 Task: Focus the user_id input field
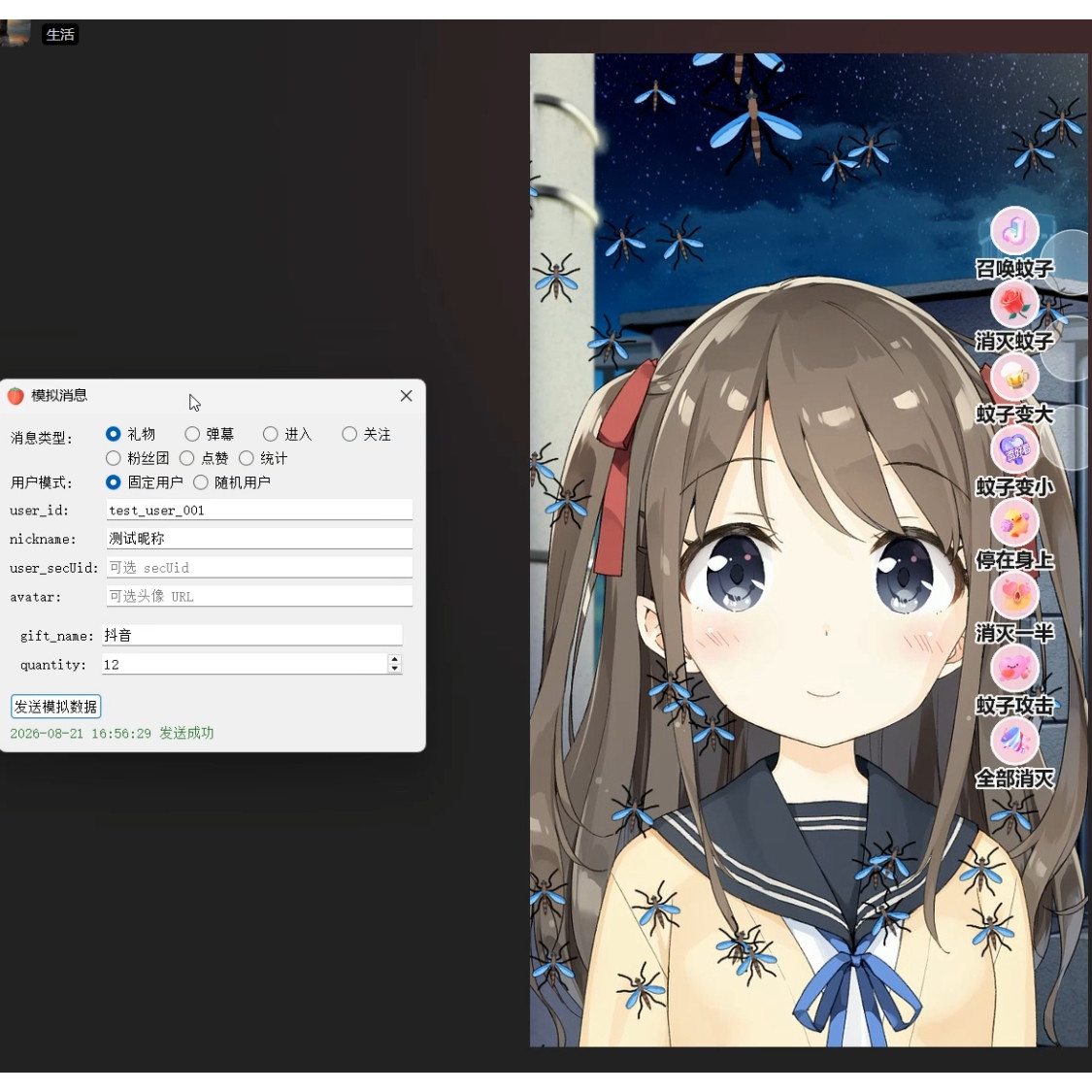point(259,510)
